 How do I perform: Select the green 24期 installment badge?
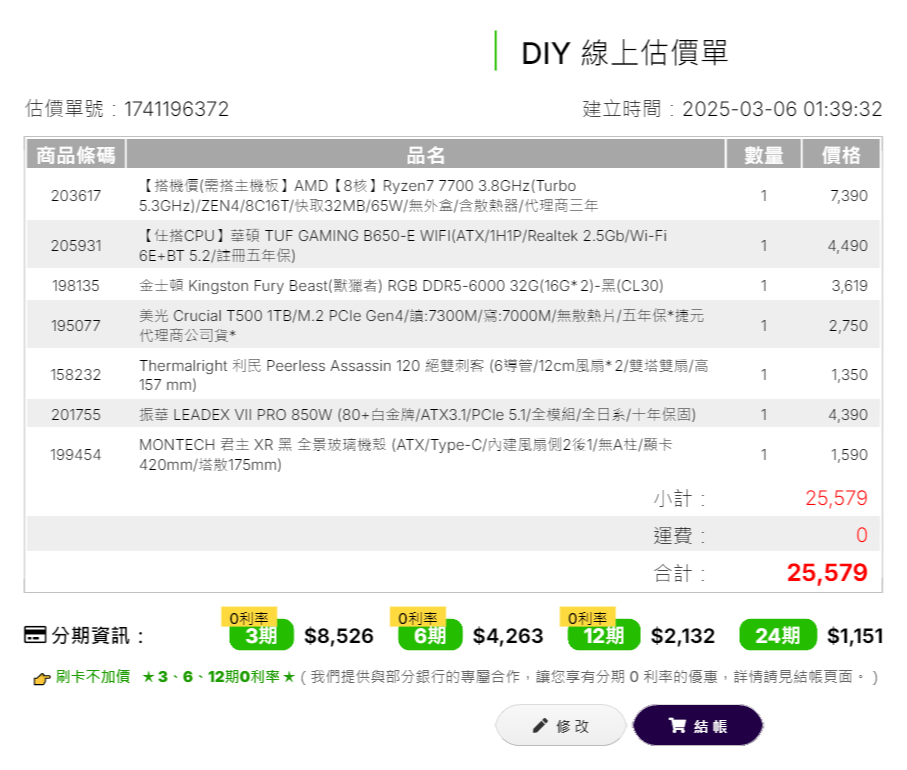[x=775, y=632]
